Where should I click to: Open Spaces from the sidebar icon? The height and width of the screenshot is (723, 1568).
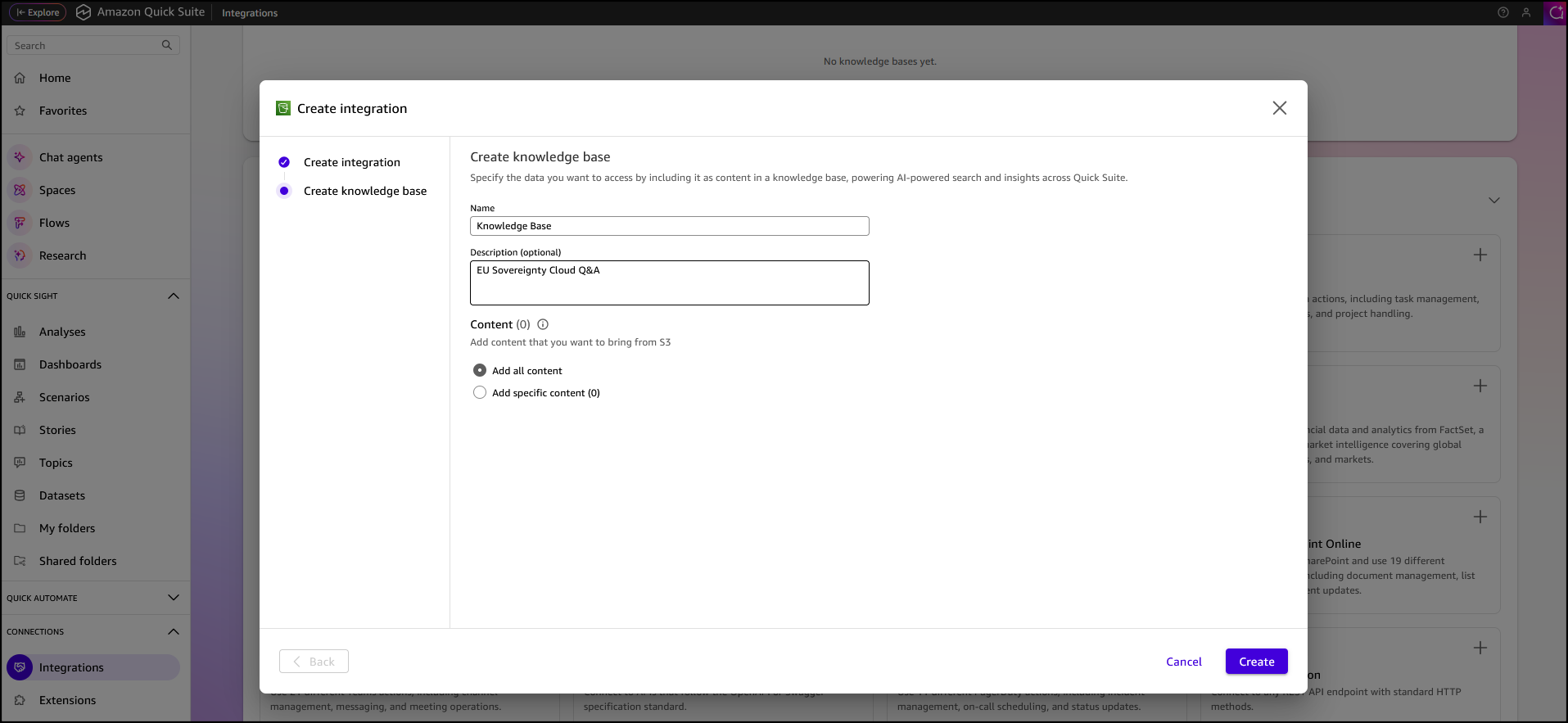point(20,190)
